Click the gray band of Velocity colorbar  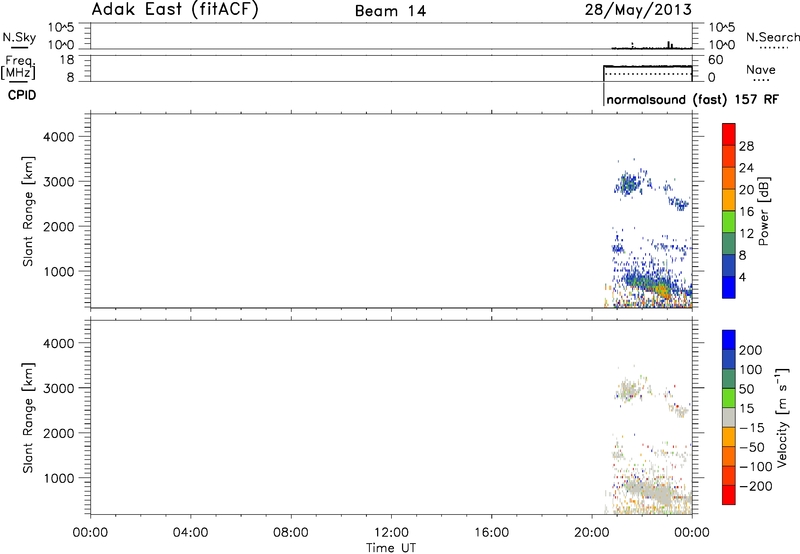729,417
